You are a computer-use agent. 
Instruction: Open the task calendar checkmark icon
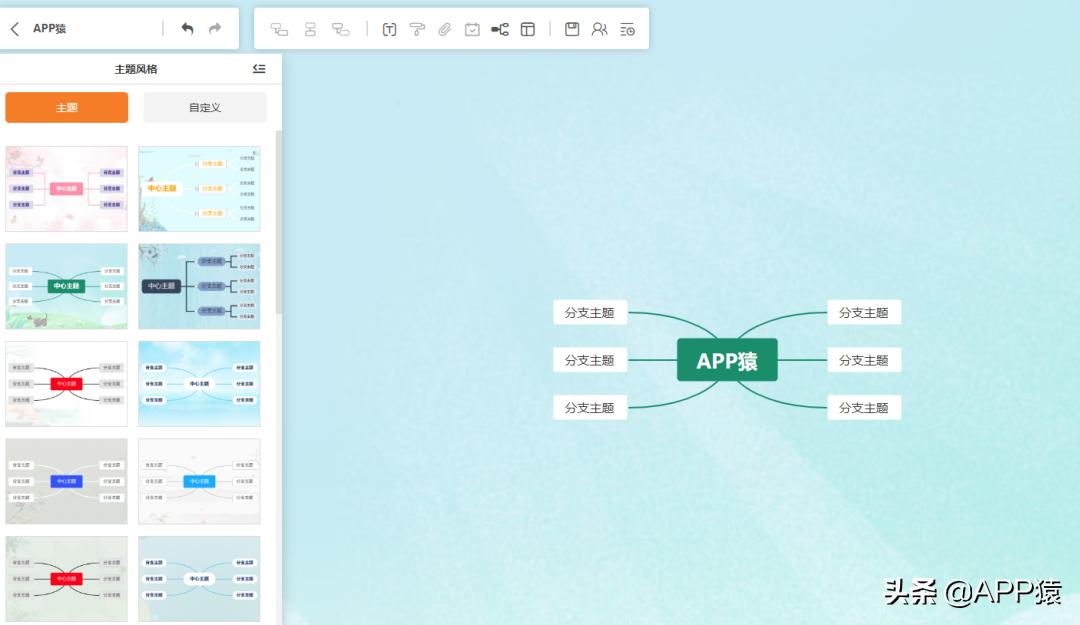pos(472,29)
